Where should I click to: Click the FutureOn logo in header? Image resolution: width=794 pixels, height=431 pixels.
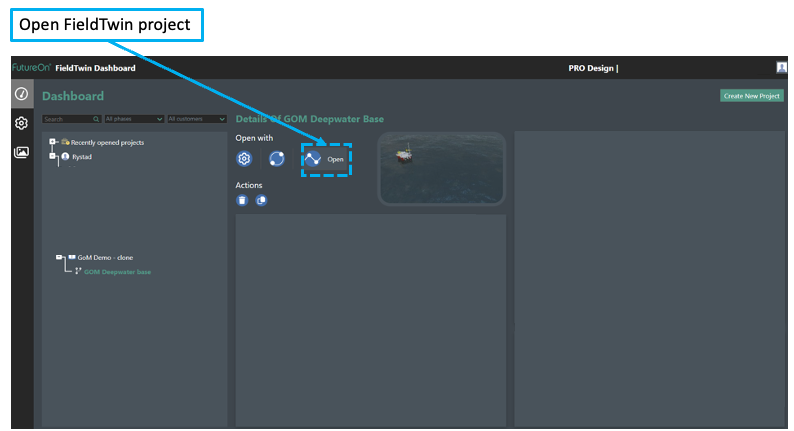(x=31, y=67)
